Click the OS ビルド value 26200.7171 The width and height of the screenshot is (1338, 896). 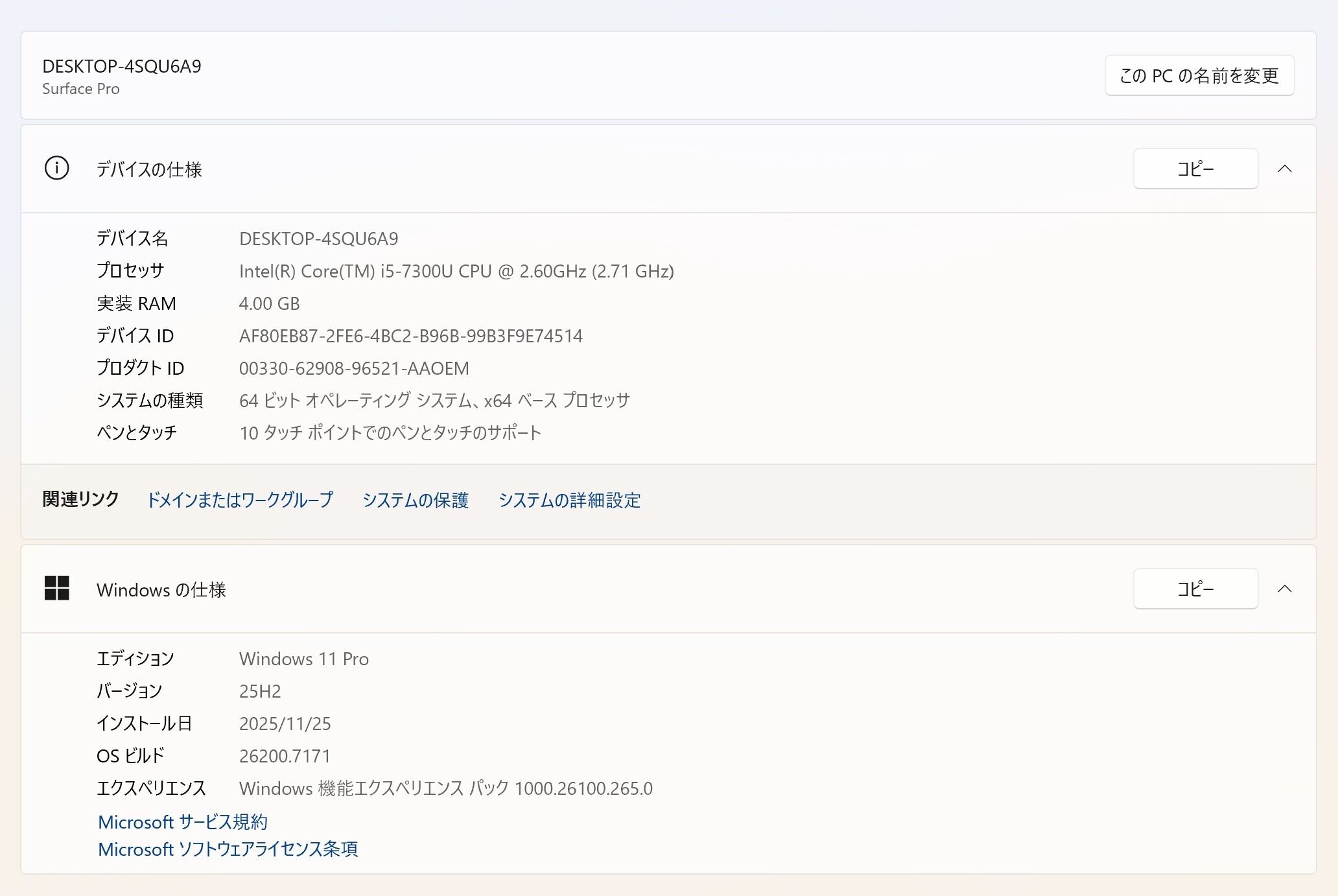tap(285, 756)
